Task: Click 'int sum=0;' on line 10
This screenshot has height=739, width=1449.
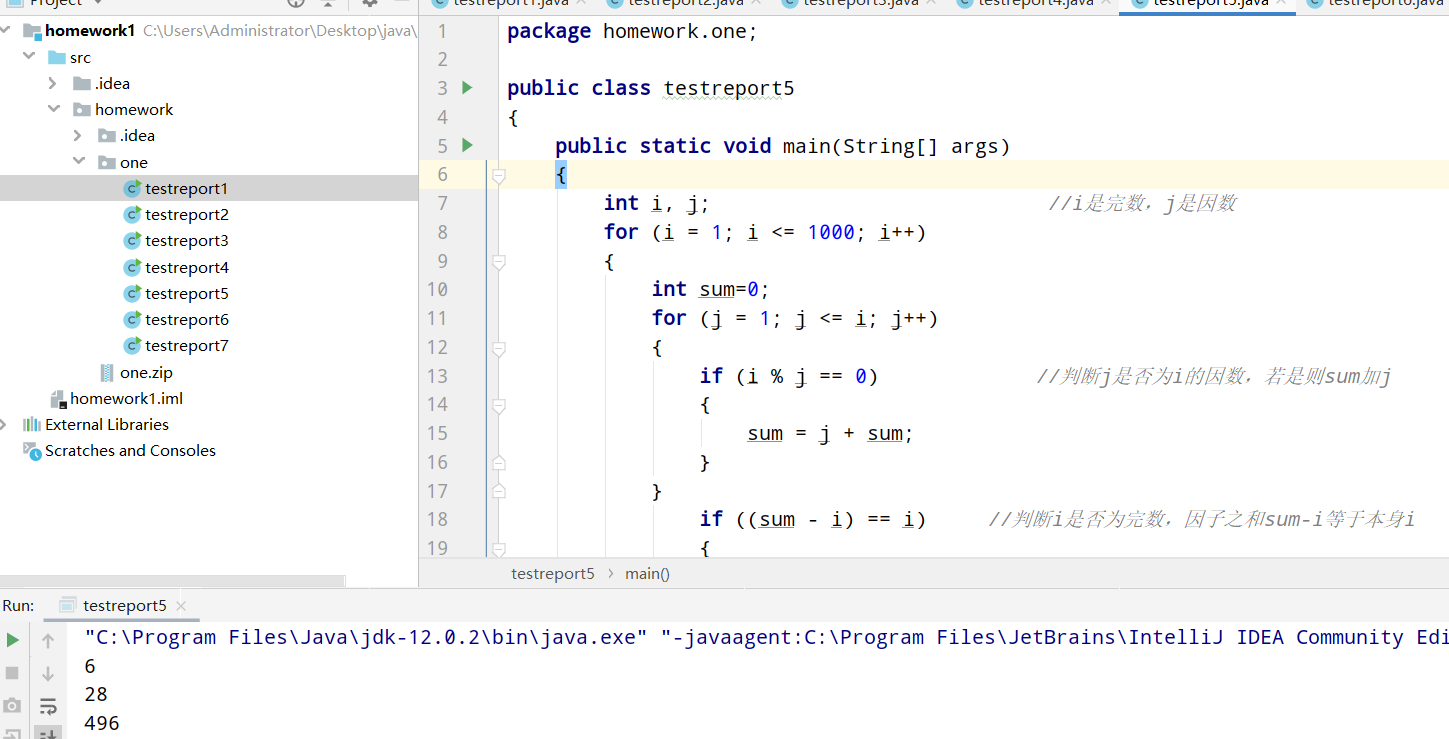Action: coord(711,289)
